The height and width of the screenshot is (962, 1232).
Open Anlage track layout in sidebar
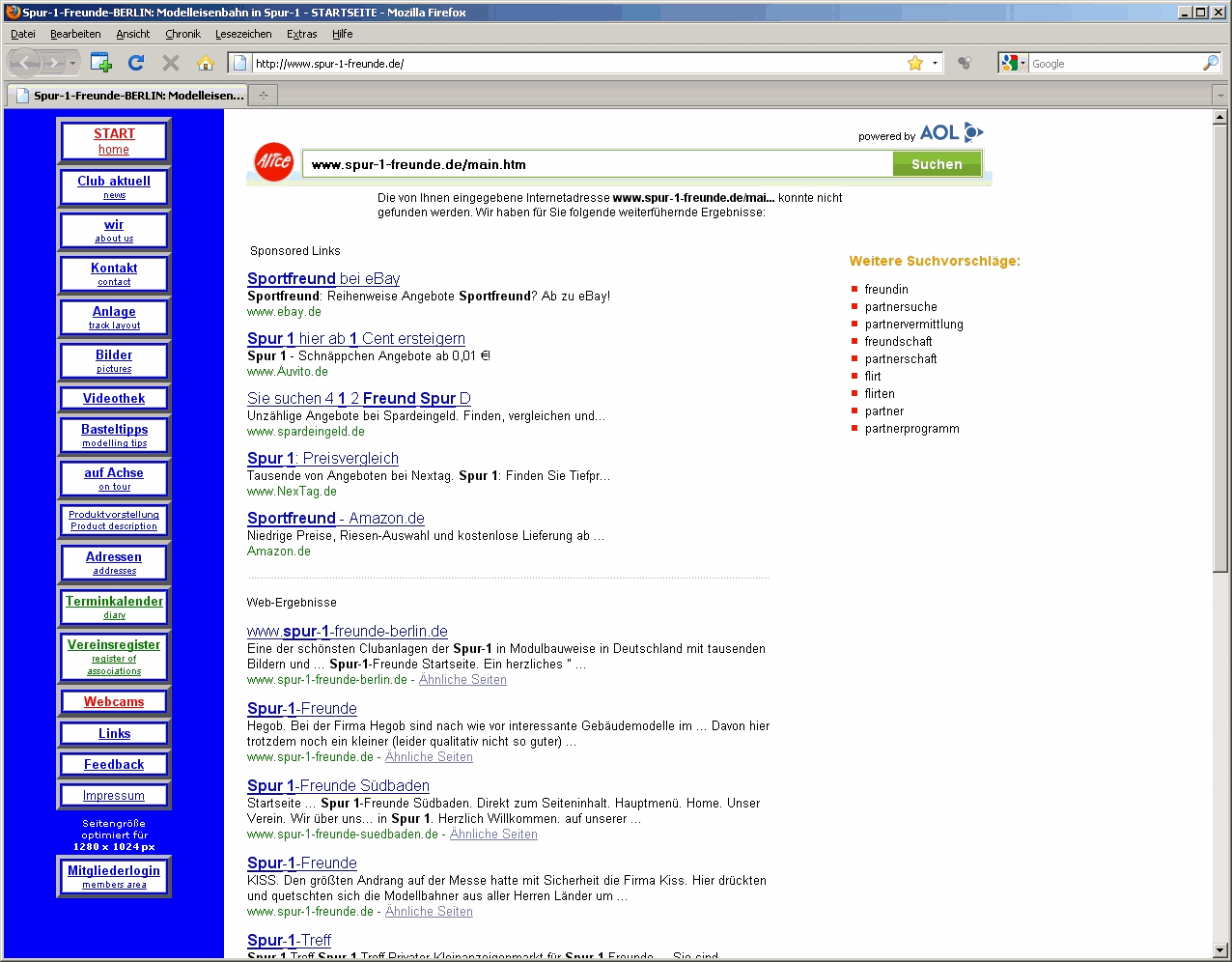(114, 317)
